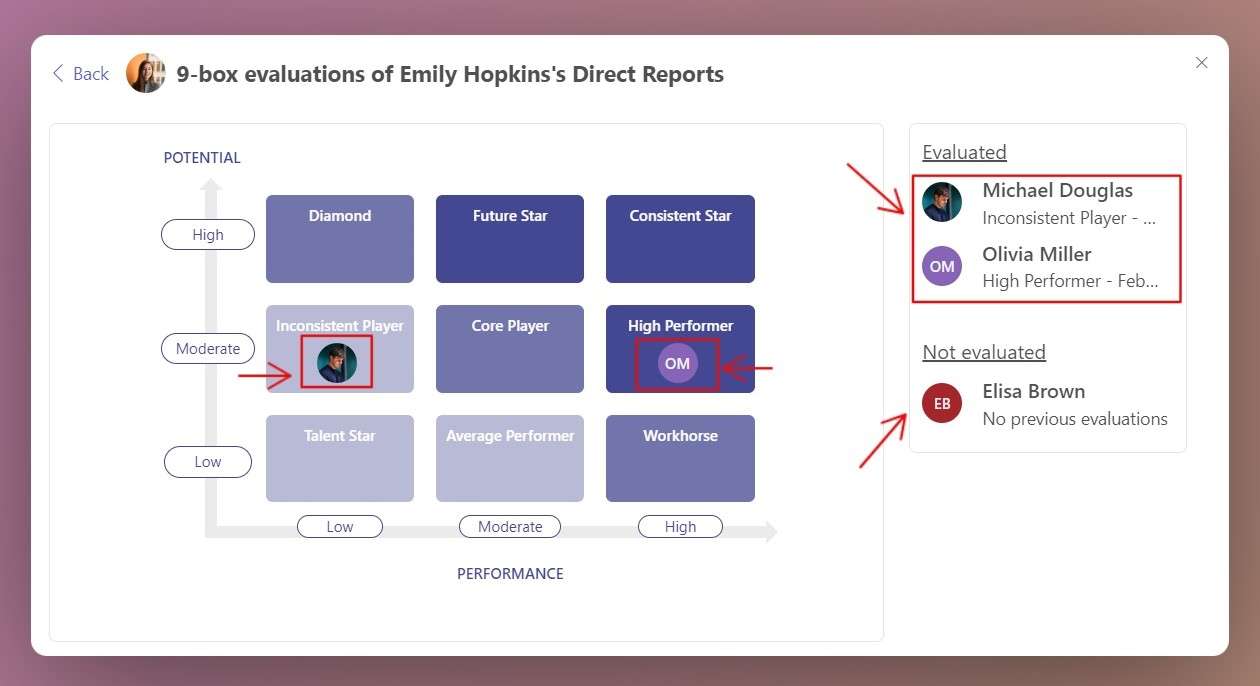Open Olivia Miller's name entry

(1036, 254)
